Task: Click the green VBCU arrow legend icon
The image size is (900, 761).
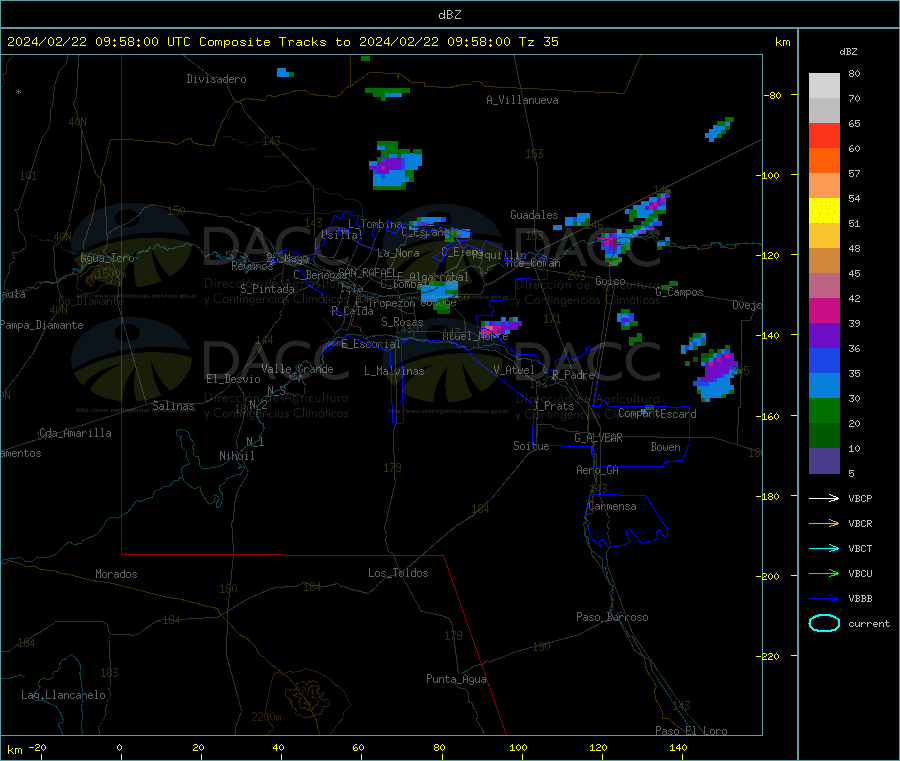Action: (x=824, y=573)
